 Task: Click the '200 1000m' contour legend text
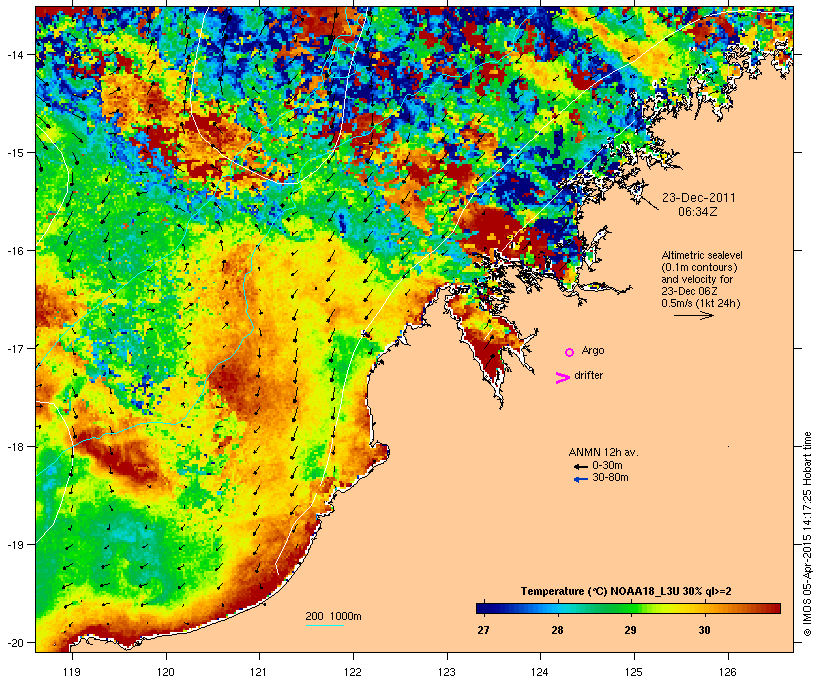click(333, 616)
